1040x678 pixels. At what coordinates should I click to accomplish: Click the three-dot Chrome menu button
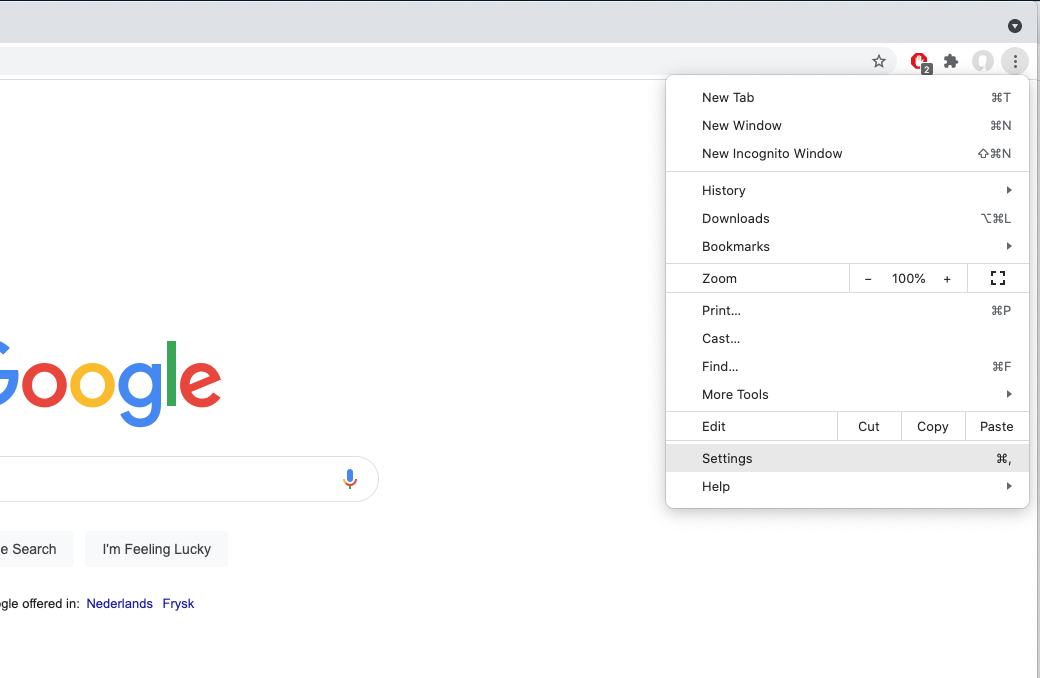tap(1015, 62)
